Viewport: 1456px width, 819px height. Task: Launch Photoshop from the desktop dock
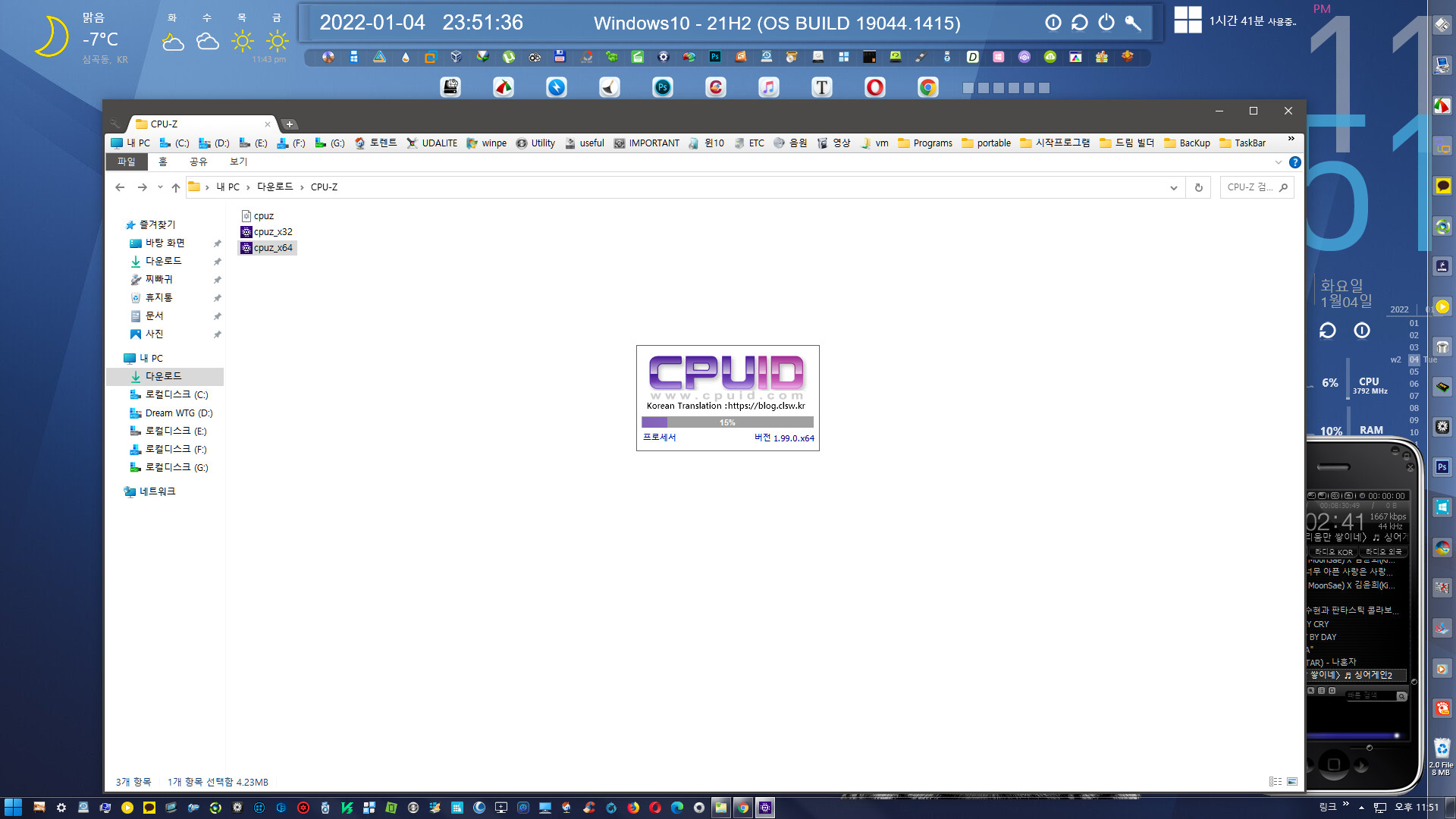point(663,88)
